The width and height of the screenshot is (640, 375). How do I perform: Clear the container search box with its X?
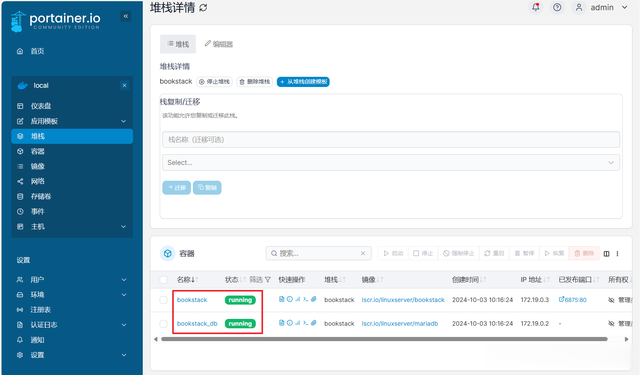pos(363,253)
